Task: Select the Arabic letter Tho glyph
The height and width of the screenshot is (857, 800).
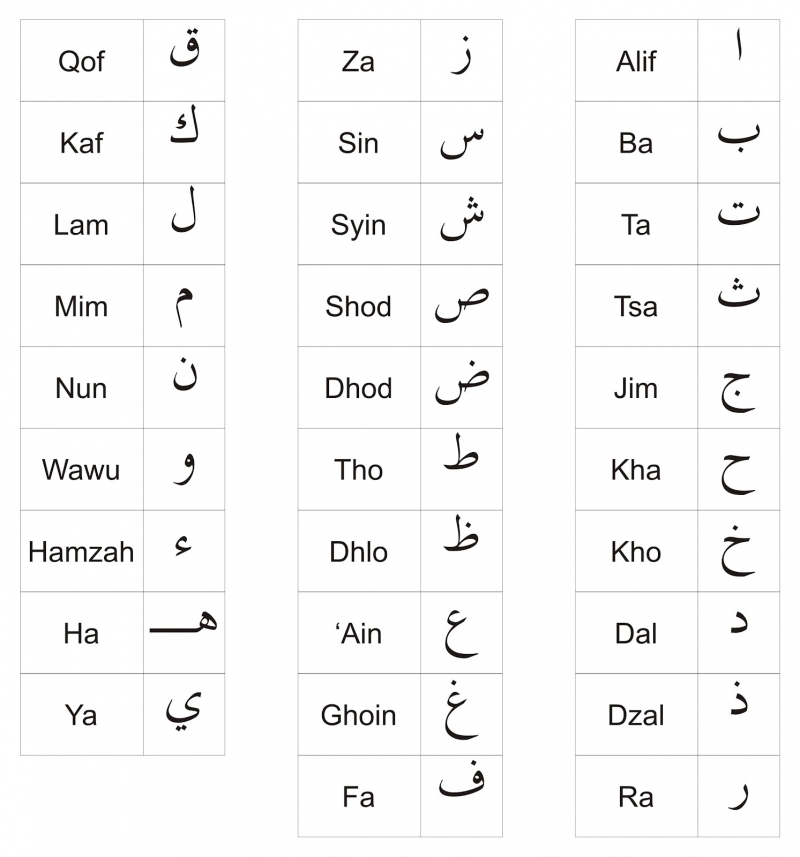Action: point(461,460)
